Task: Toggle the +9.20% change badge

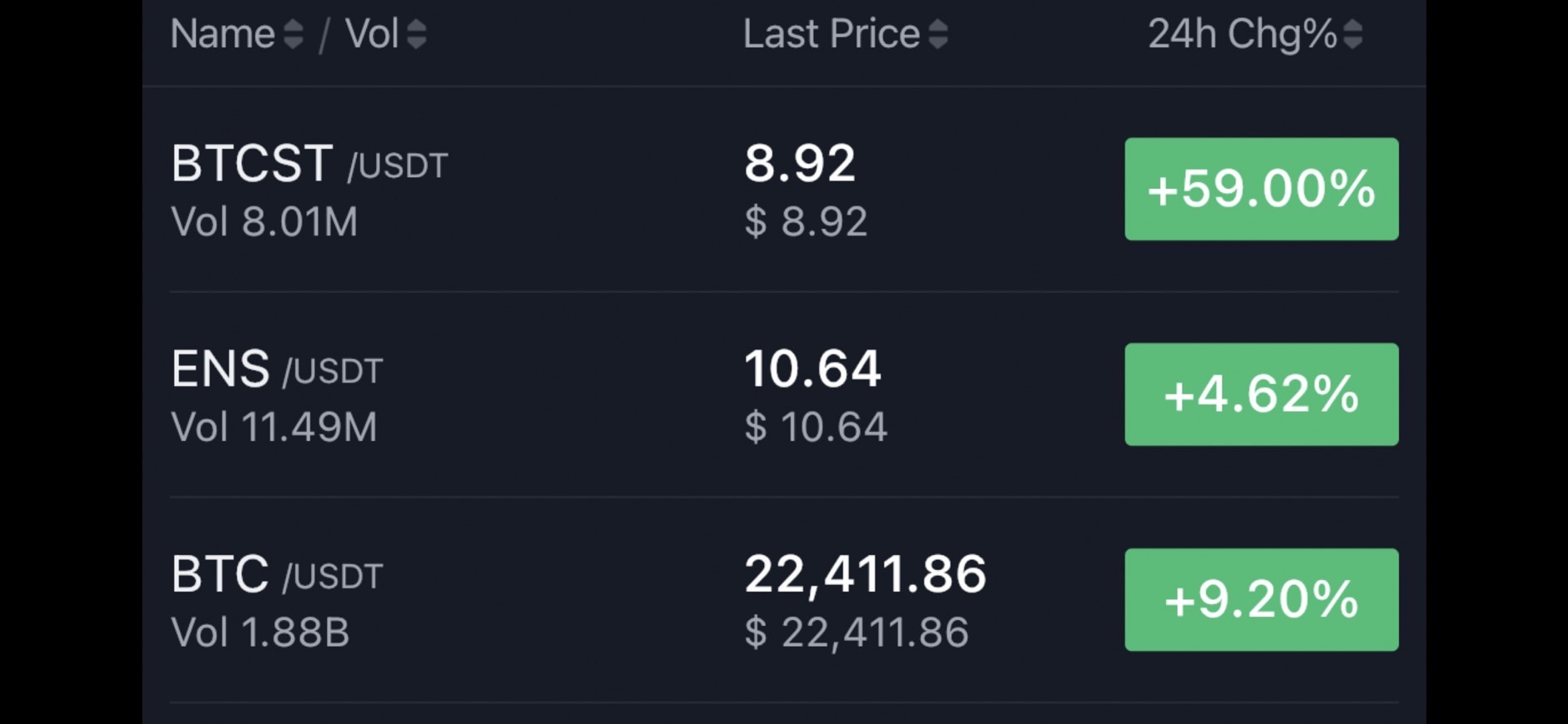Action: point(1261,600)
